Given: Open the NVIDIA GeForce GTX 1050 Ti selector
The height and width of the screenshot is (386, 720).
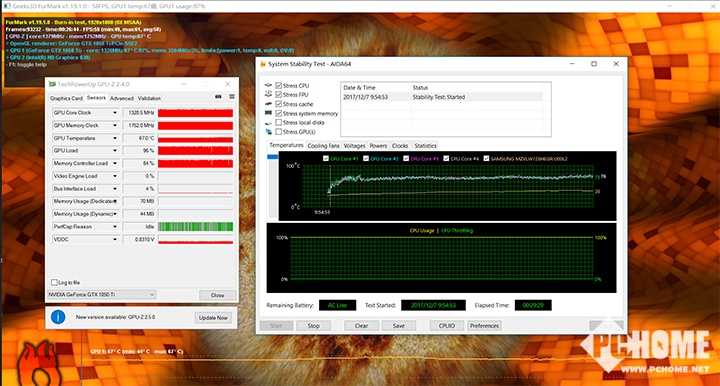Looking at the screenshot, I should click(101, 295).
